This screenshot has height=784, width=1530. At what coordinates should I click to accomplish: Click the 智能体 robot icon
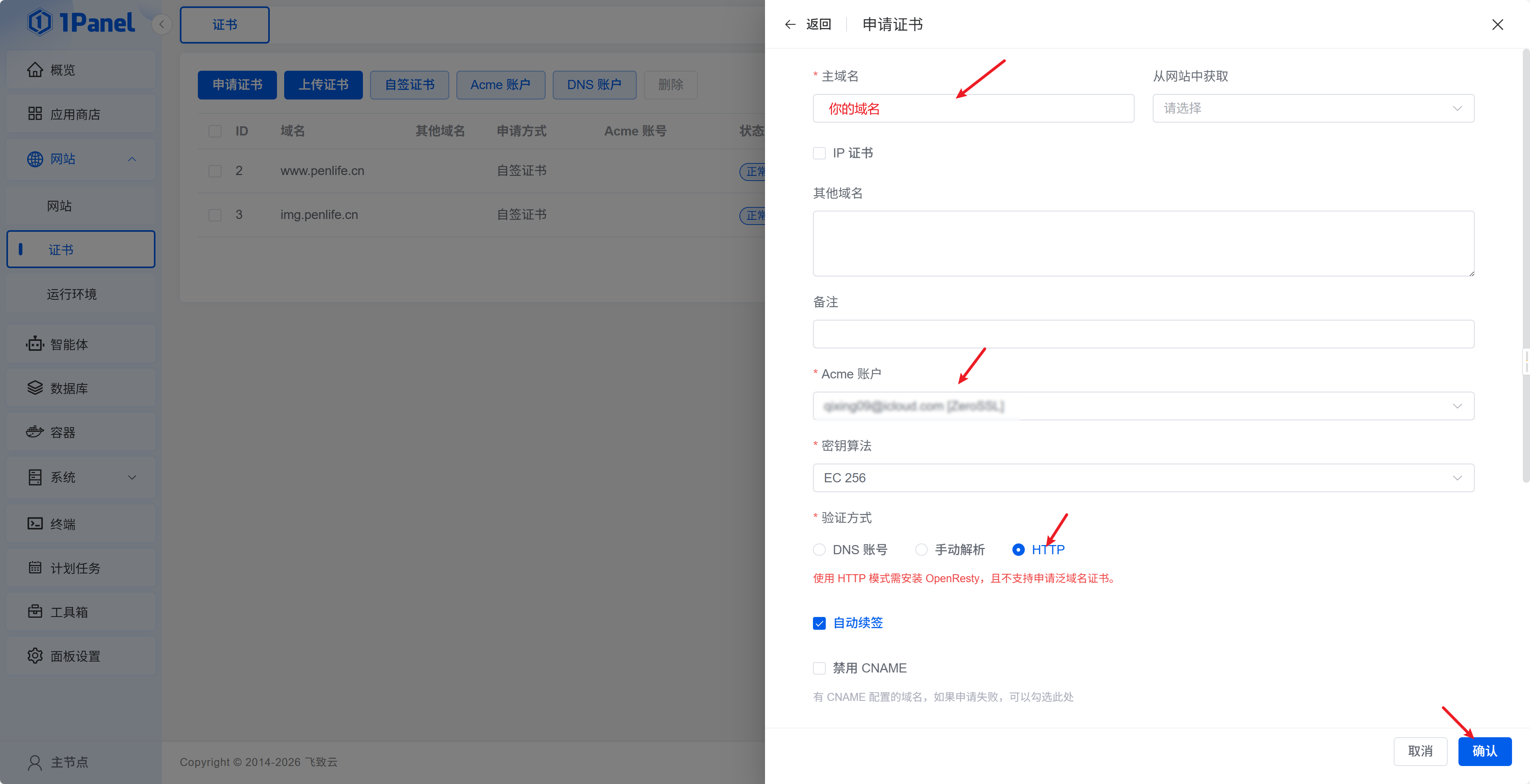click(x=35, y=344)
